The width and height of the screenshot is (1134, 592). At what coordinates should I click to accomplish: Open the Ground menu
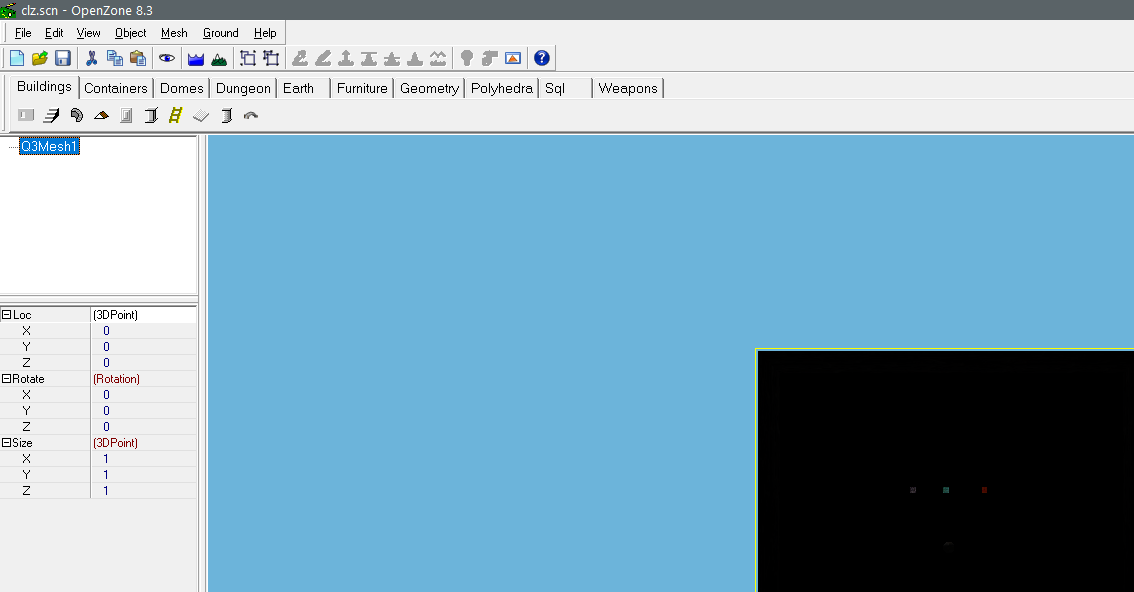coord(220,33)
